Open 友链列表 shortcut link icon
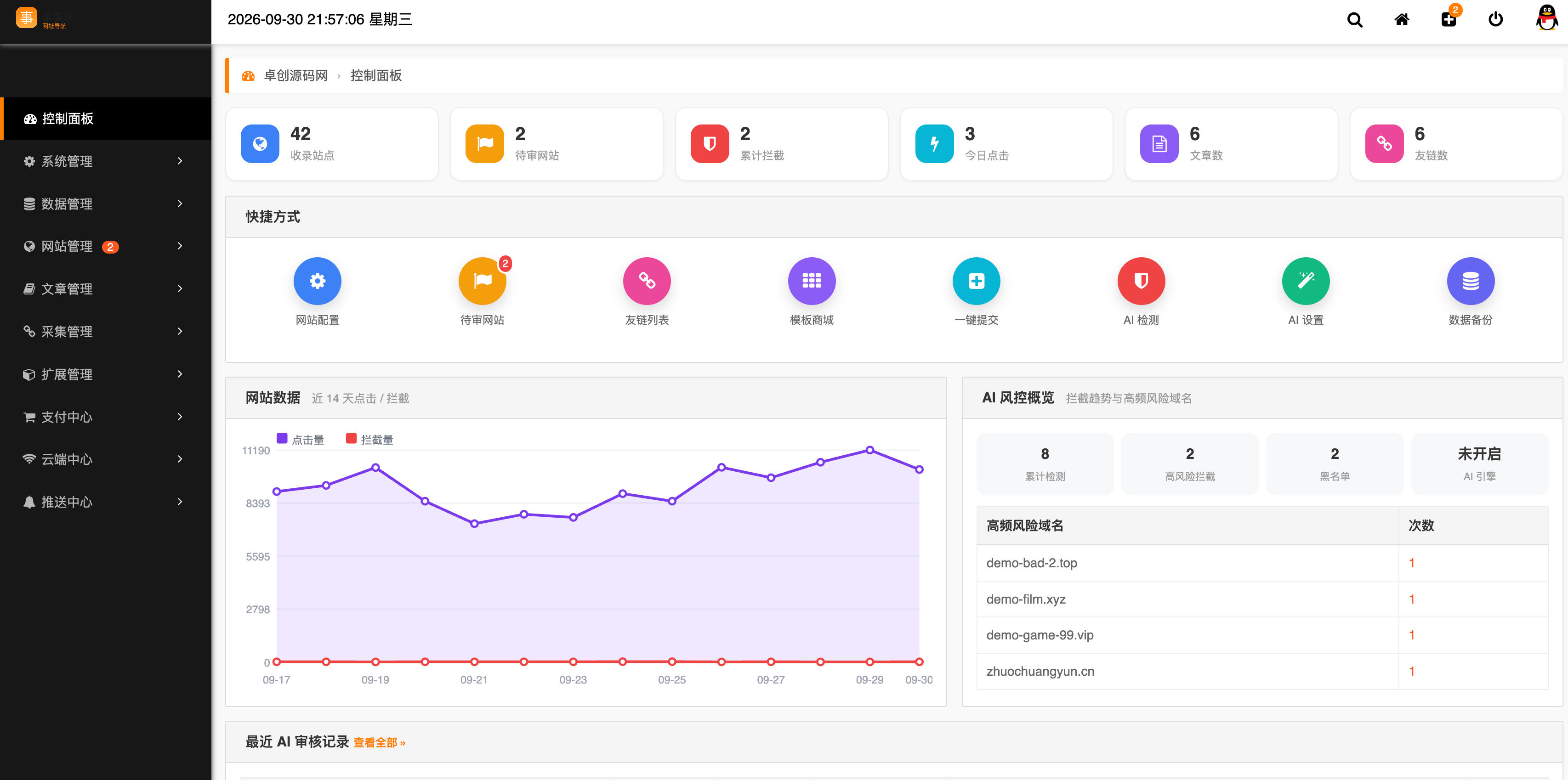This screenshot has width=1568, height=780. tap(647, 281)
